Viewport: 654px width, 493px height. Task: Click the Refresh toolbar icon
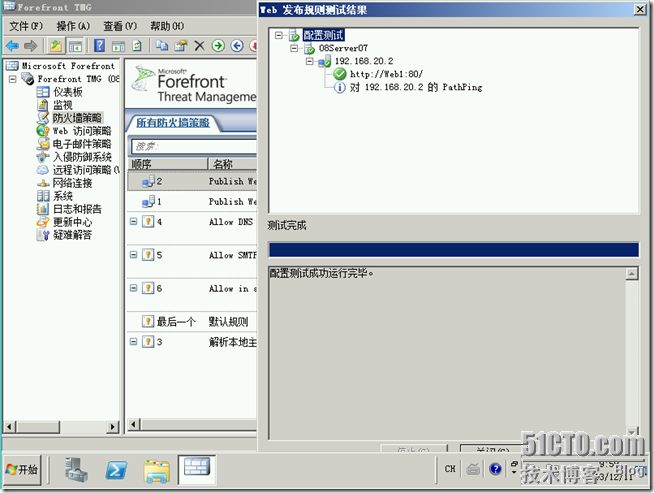point(137,45)
